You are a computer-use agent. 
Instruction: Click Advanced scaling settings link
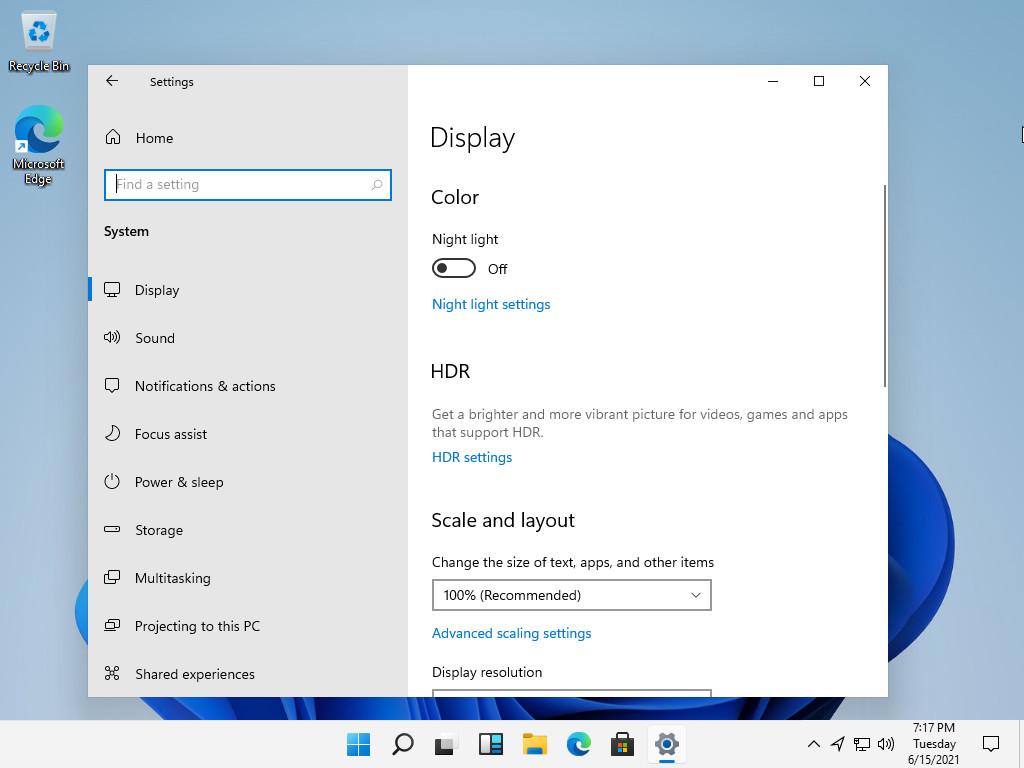coord(511,633)
